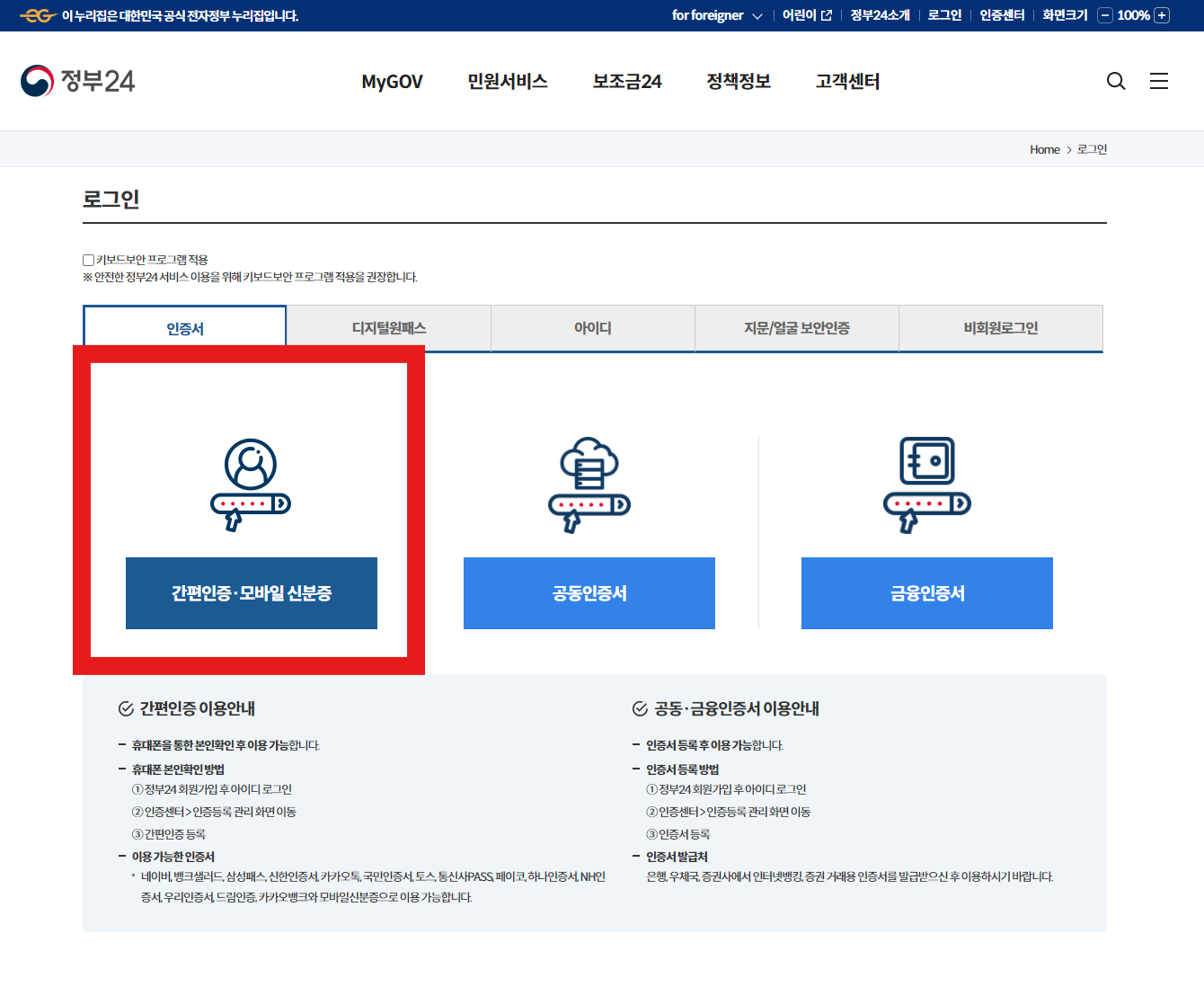1204x996 pixels.
Task: Select the 지문/얼굴 보안인증 tab
Action: coord(796,328)
